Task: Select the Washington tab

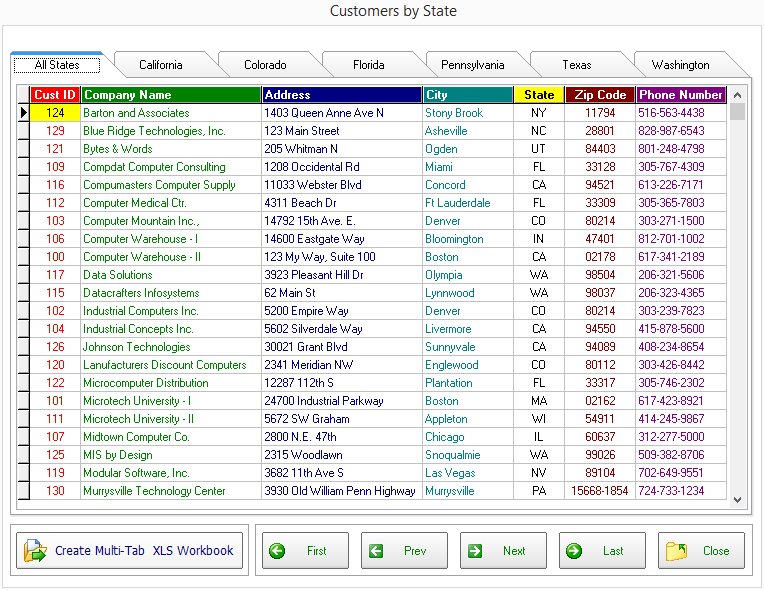Action: [x=680, y=65]
